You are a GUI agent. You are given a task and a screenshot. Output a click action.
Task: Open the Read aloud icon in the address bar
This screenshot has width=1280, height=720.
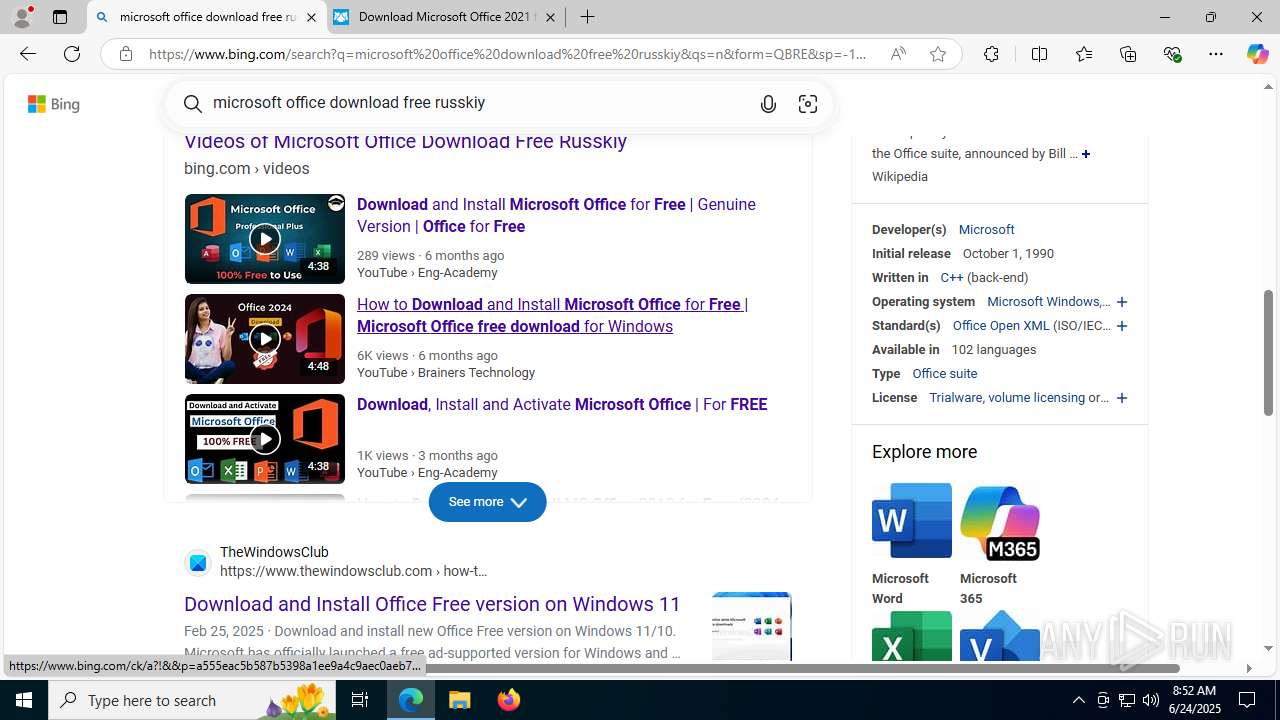coord(898,54)
